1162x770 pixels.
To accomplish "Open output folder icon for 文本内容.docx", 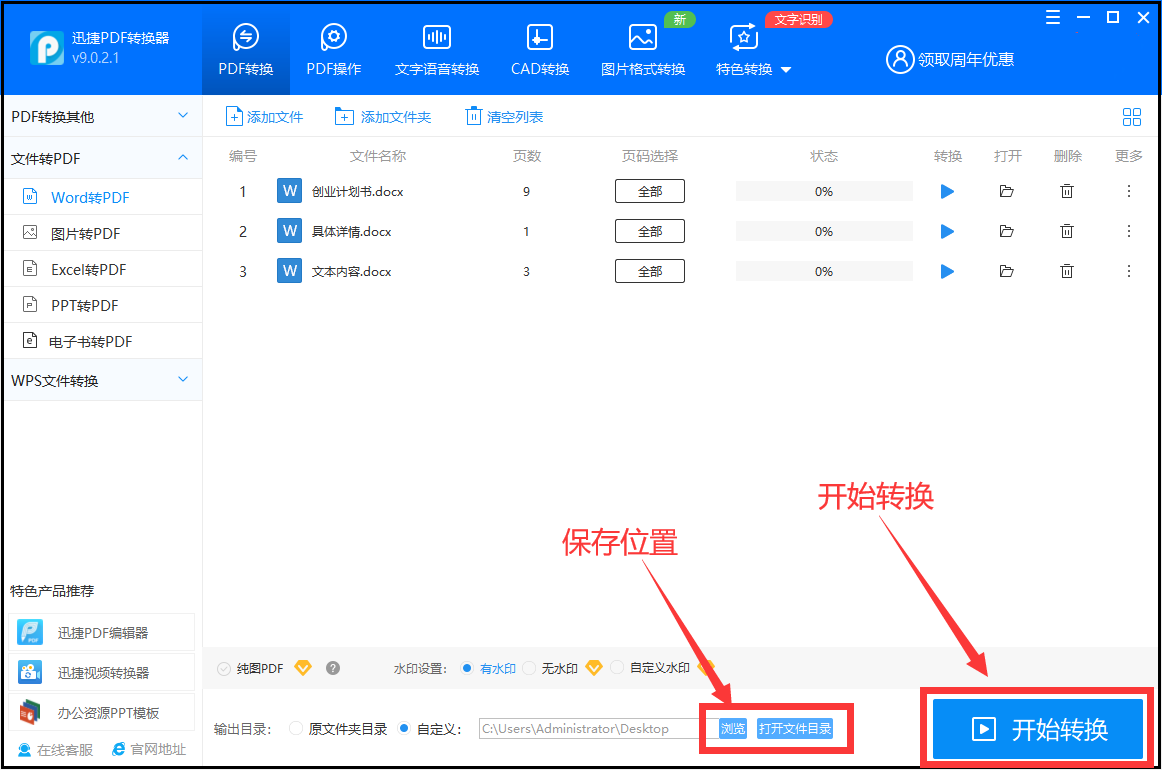I will pos(1007,270).
